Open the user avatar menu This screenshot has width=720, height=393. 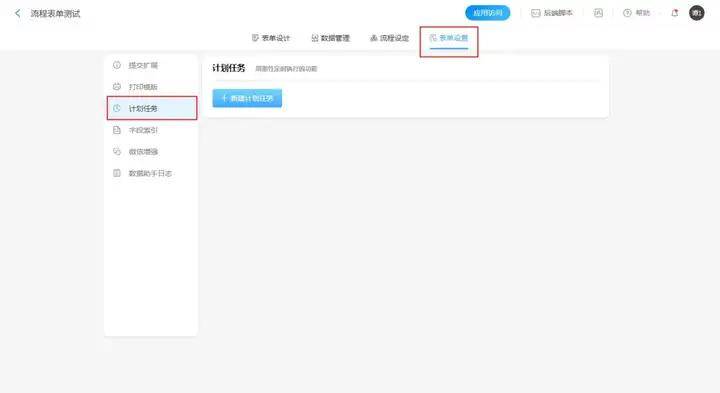697,13
